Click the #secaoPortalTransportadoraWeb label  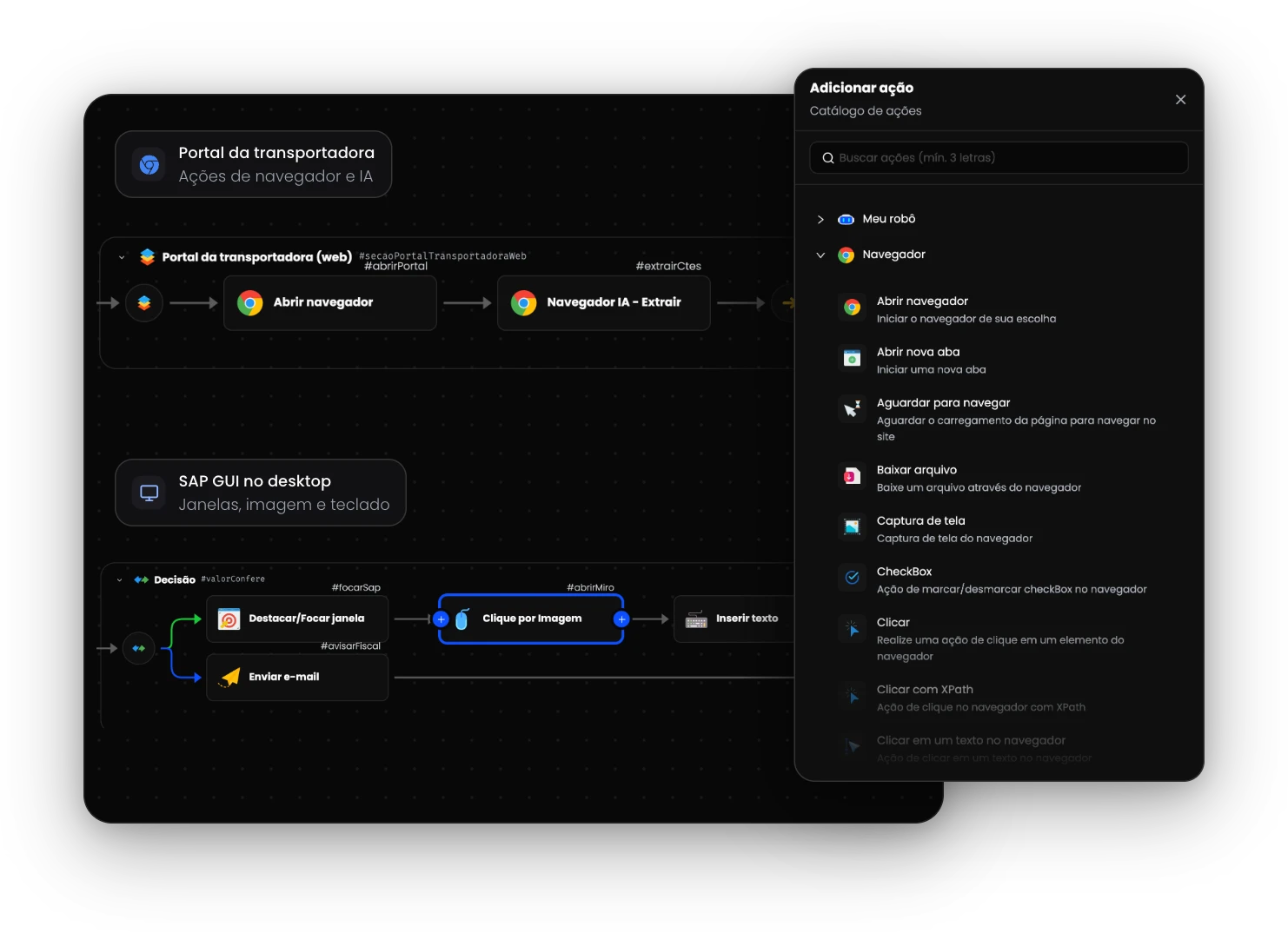click(x=443, y=256)
